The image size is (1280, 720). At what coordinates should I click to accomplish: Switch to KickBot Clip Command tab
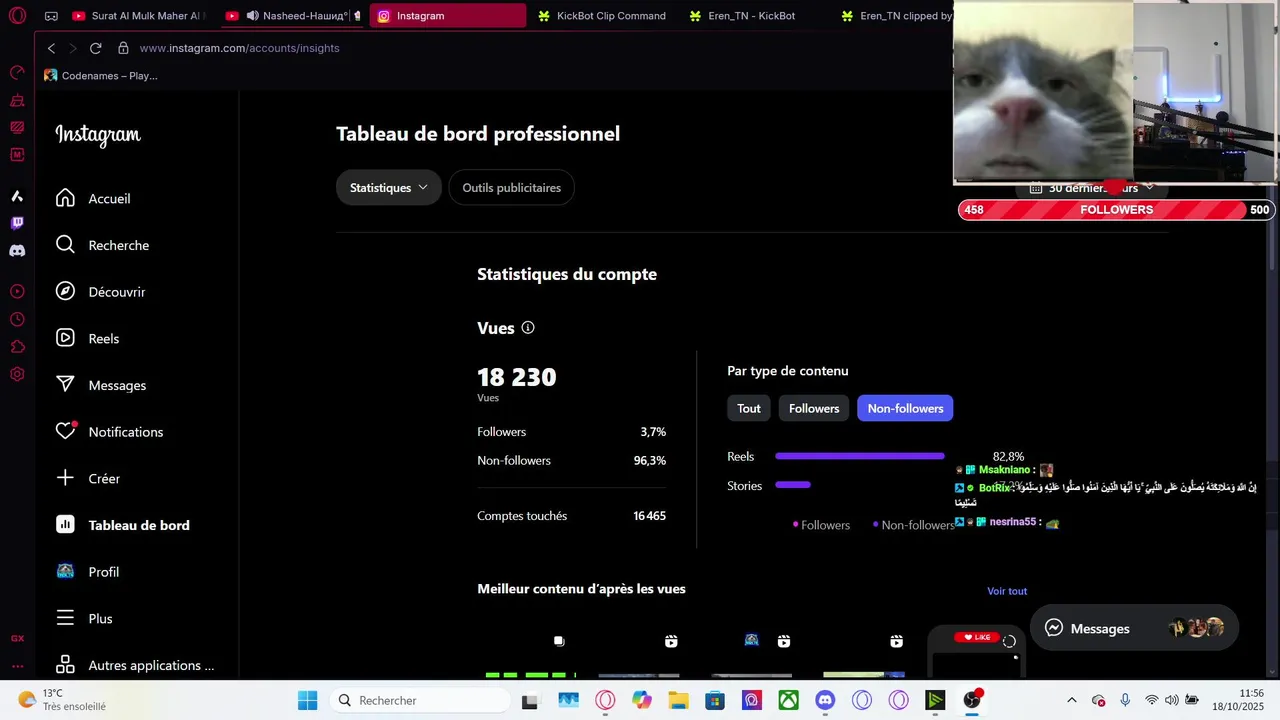603,16
